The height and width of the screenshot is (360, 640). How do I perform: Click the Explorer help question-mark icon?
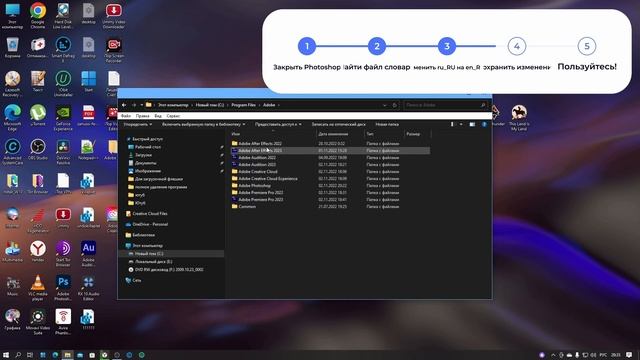click(x=484, y=124)
